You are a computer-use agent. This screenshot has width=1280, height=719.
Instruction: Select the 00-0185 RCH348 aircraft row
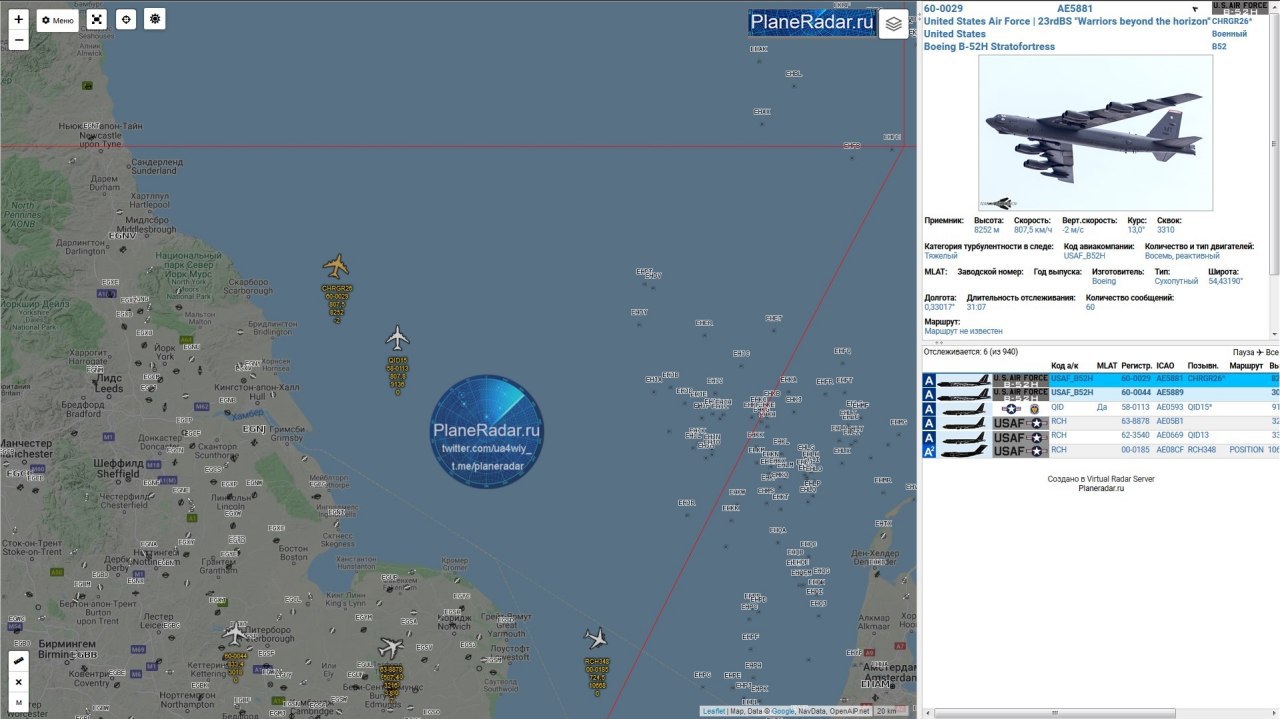[1100, 451]
